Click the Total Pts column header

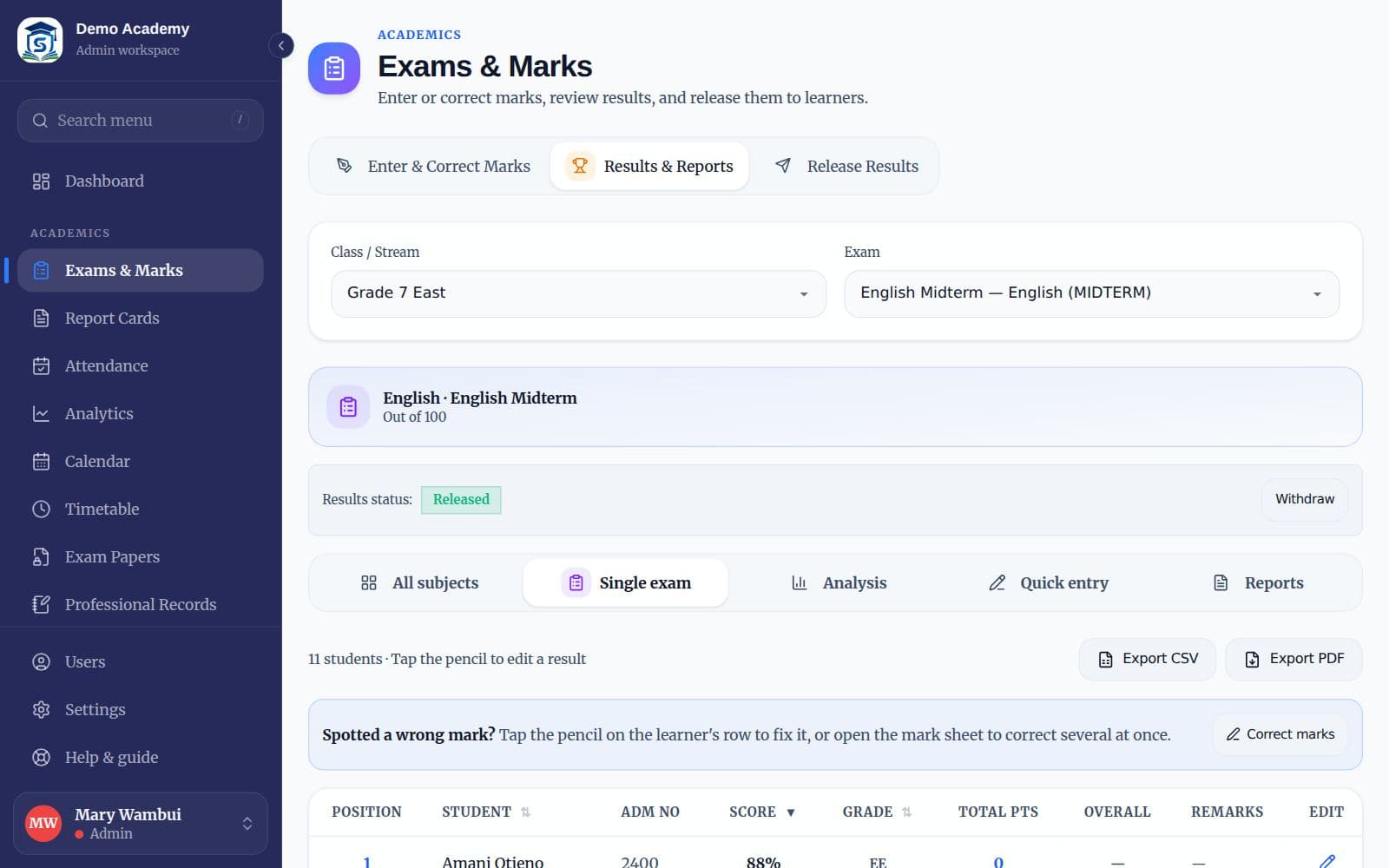pyautogui.click(x=998, y=812)
